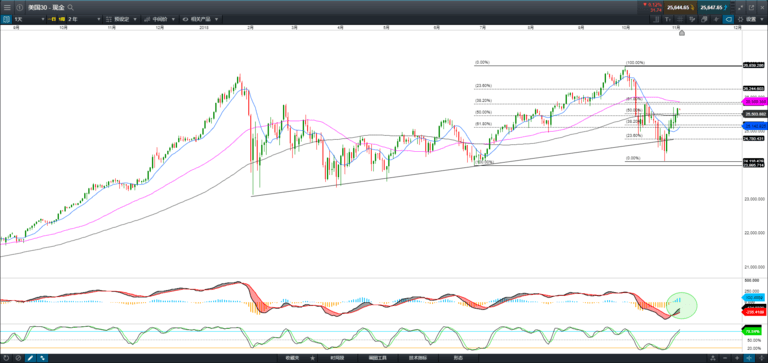This screenshot has width=768, height=363.
Task: Open the 相关产品 related products dropdown
Action: [200, 19]
